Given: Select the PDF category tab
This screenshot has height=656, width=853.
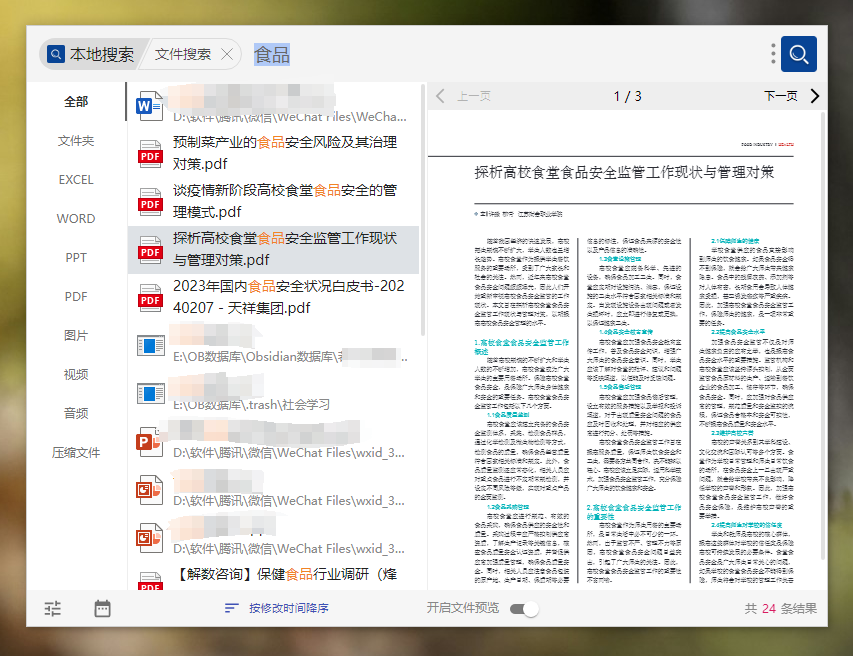Looking at the screenshot, I should click(76, 296).
